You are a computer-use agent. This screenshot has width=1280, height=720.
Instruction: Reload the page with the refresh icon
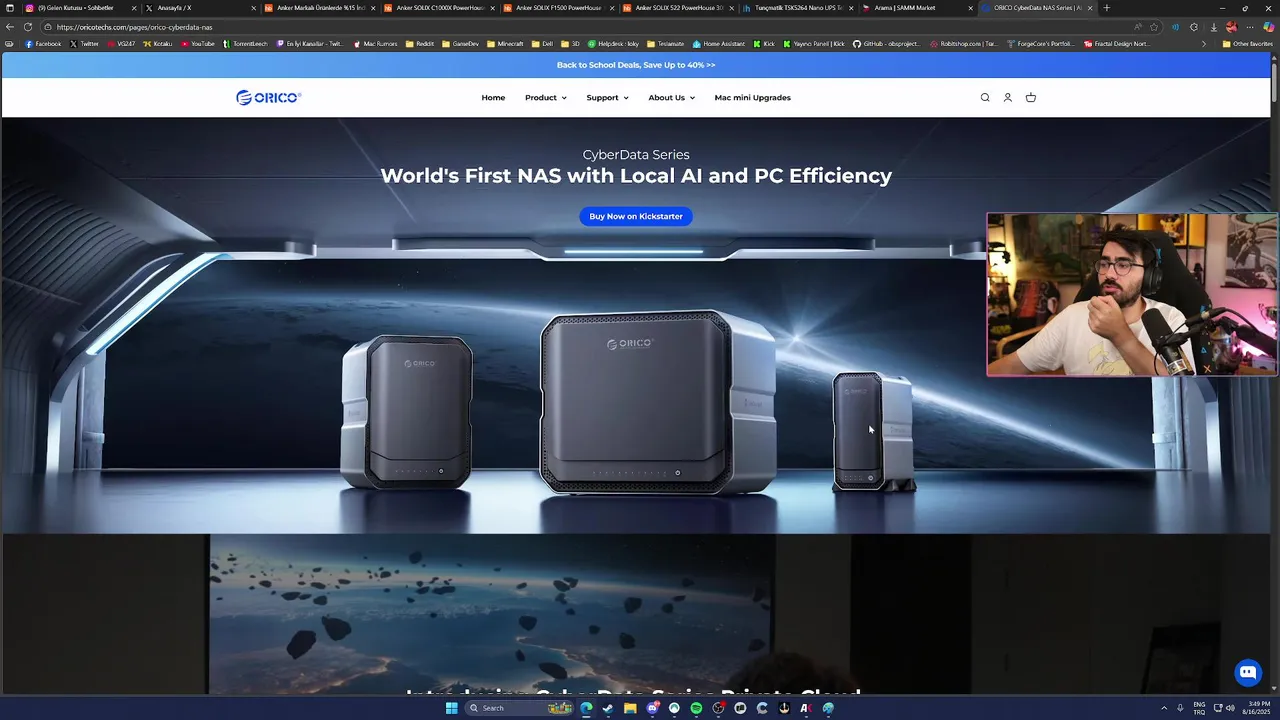tap(28, 27)
